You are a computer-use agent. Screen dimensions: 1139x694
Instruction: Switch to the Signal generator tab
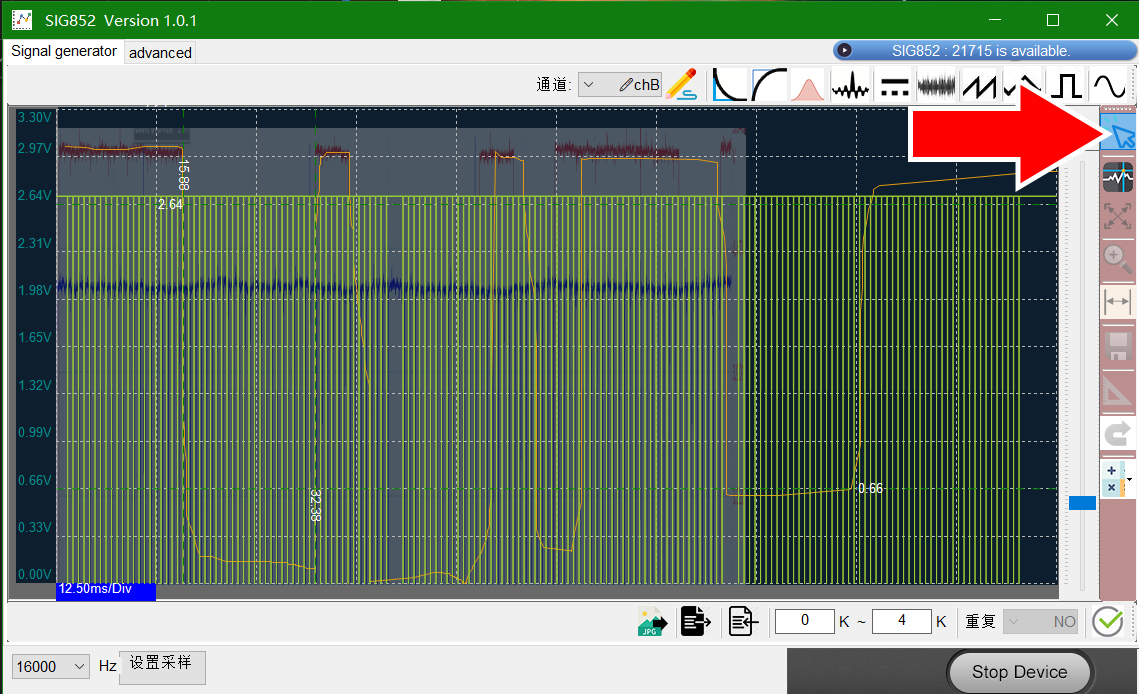[64, 51]
